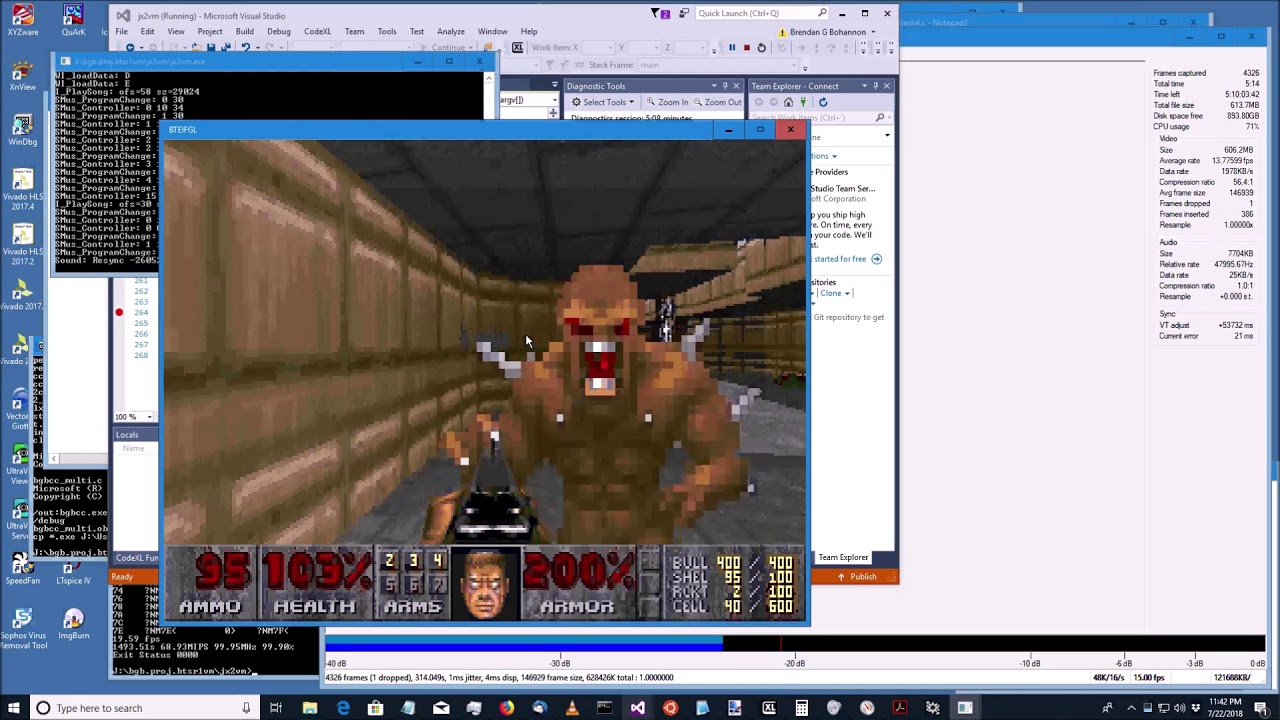Click the Publish button in status bar
The width and height of the screenshot is (1280, 720).
pyautogui.click(x=857, y=577)
